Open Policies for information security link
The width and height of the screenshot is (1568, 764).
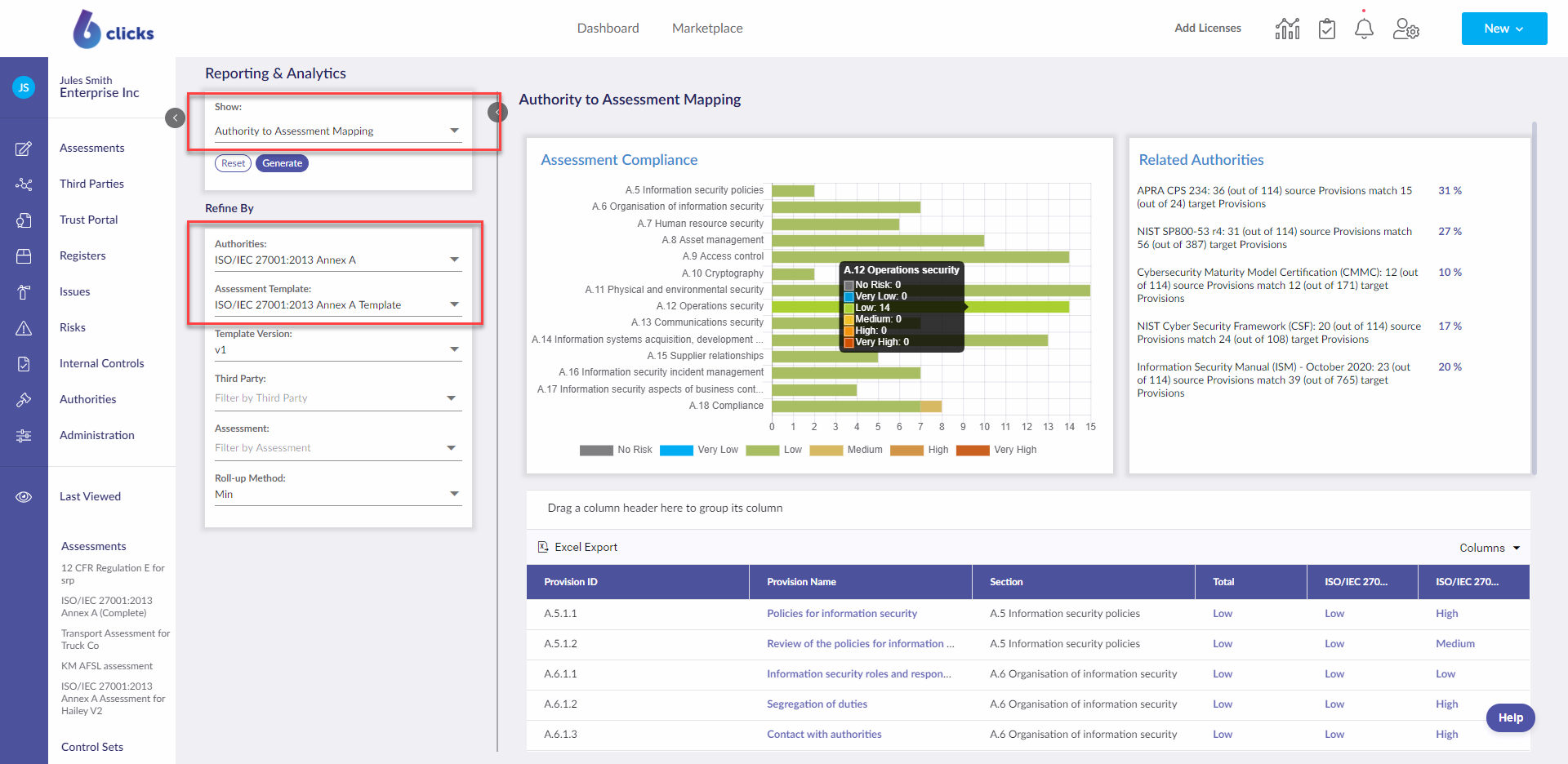point(841,614)
